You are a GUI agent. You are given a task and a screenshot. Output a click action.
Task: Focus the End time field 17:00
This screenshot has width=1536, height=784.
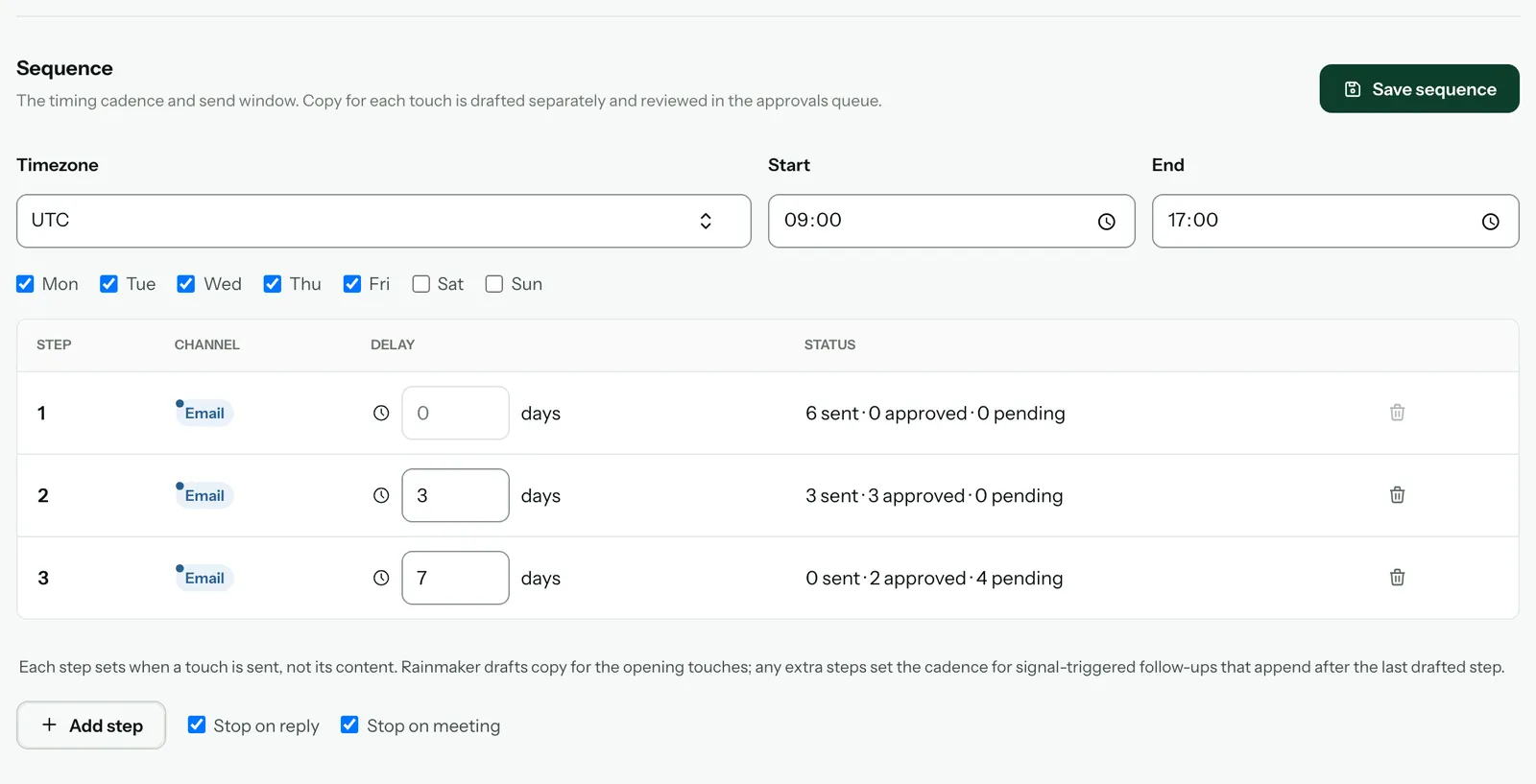pyautogui.click(x=1335, y=221)
